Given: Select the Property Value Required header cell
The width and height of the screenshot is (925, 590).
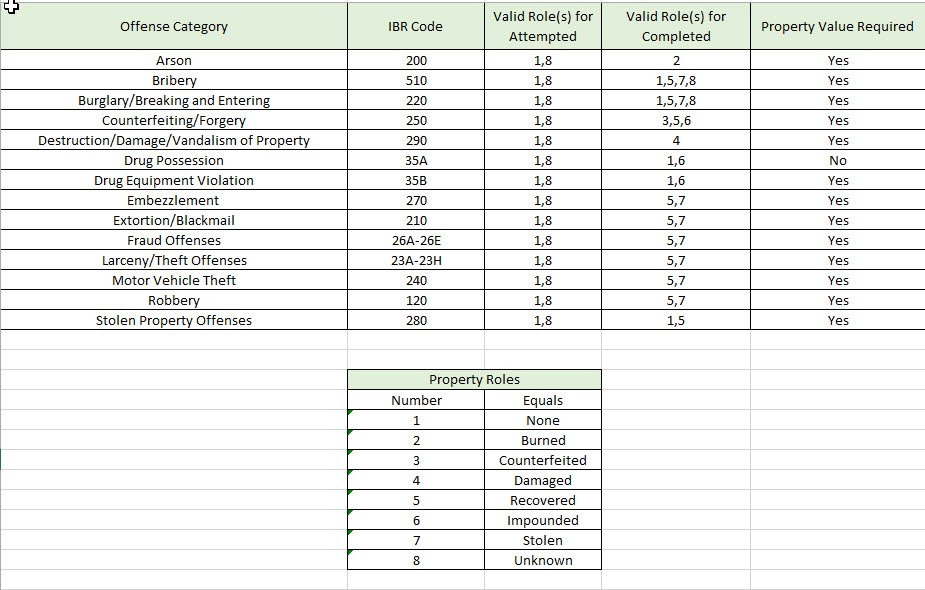Looking at the screenshot, I should (837, 27).
